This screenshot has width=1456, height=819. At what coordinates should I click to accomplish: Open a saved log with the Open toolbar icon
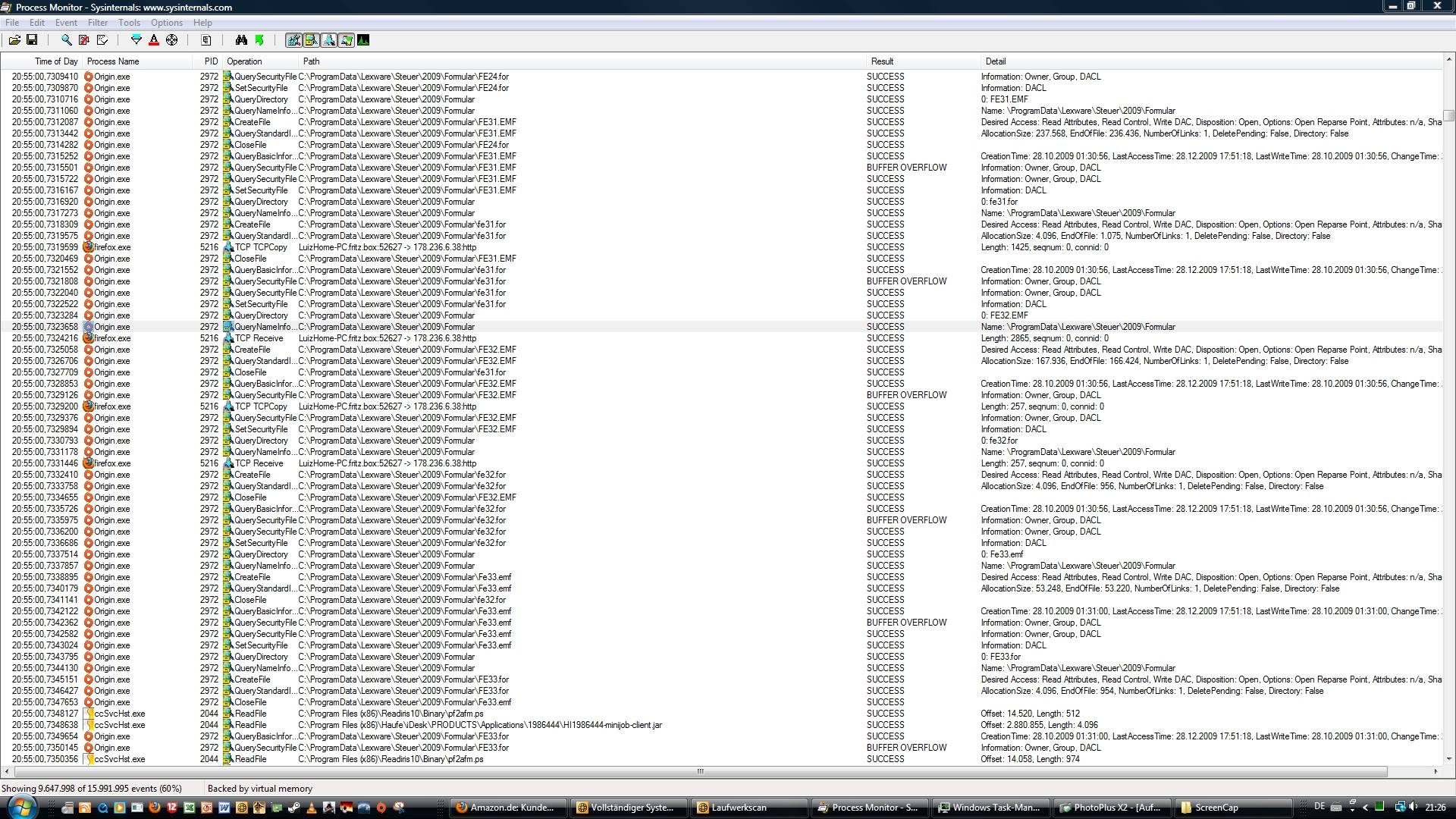coord(14,40)
